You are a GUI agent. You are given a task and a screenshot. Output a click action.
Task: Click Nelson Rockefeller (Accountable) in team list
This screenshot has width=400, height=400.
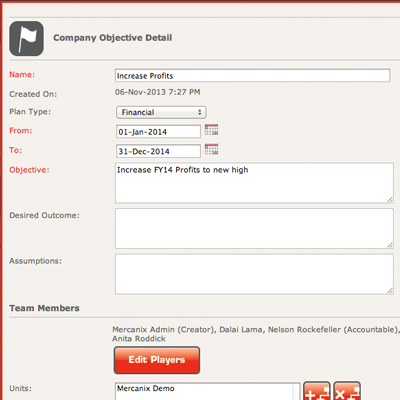click(333, 330)
